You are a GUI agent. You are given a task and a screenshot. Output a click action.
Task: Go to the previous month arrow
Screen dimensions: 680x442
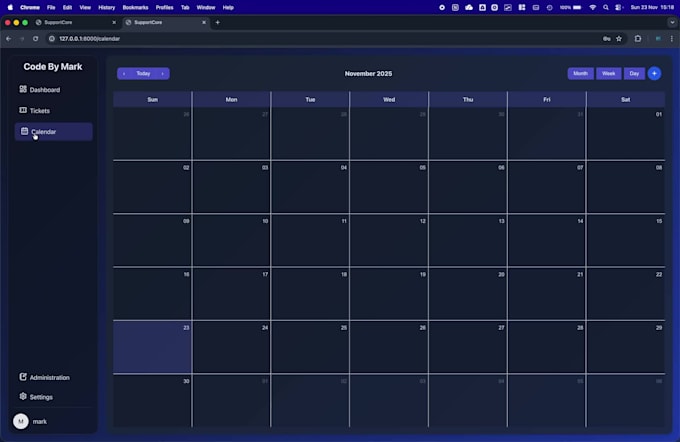(124, 74)
